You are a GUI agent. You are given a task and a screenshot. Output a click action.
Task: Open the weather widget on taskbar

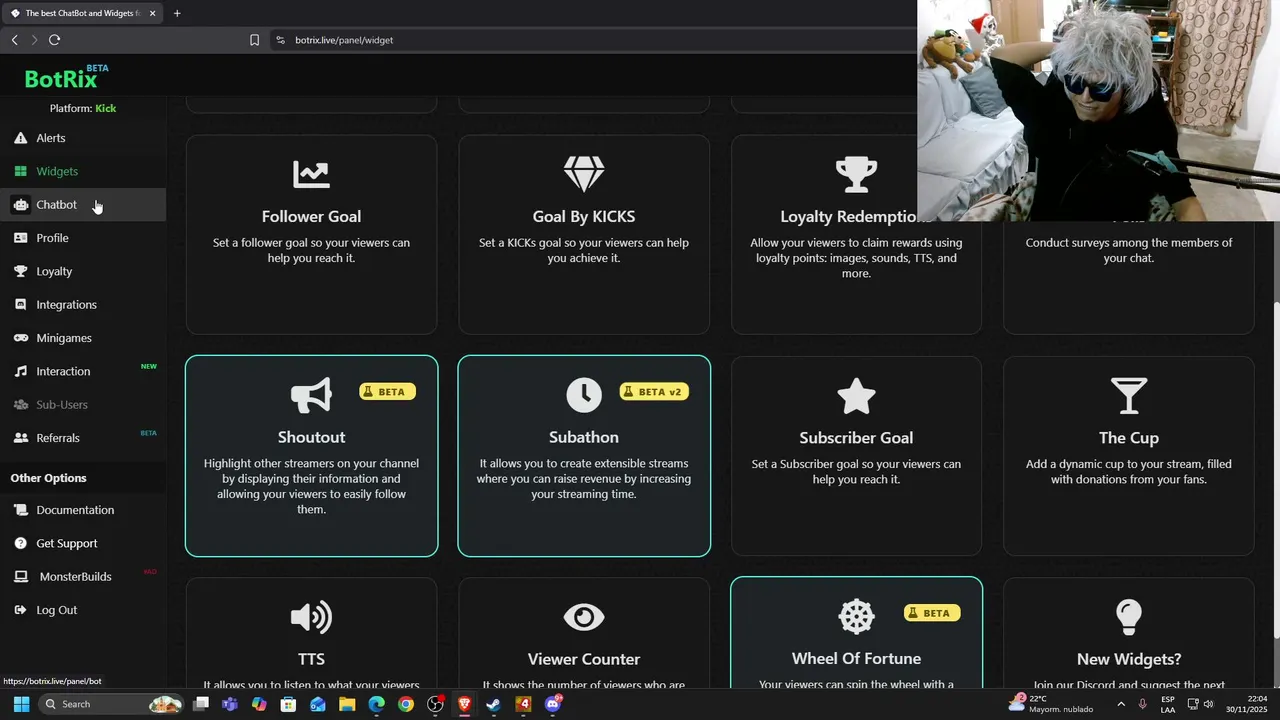pyautogui.click(x=1051, y=704)
